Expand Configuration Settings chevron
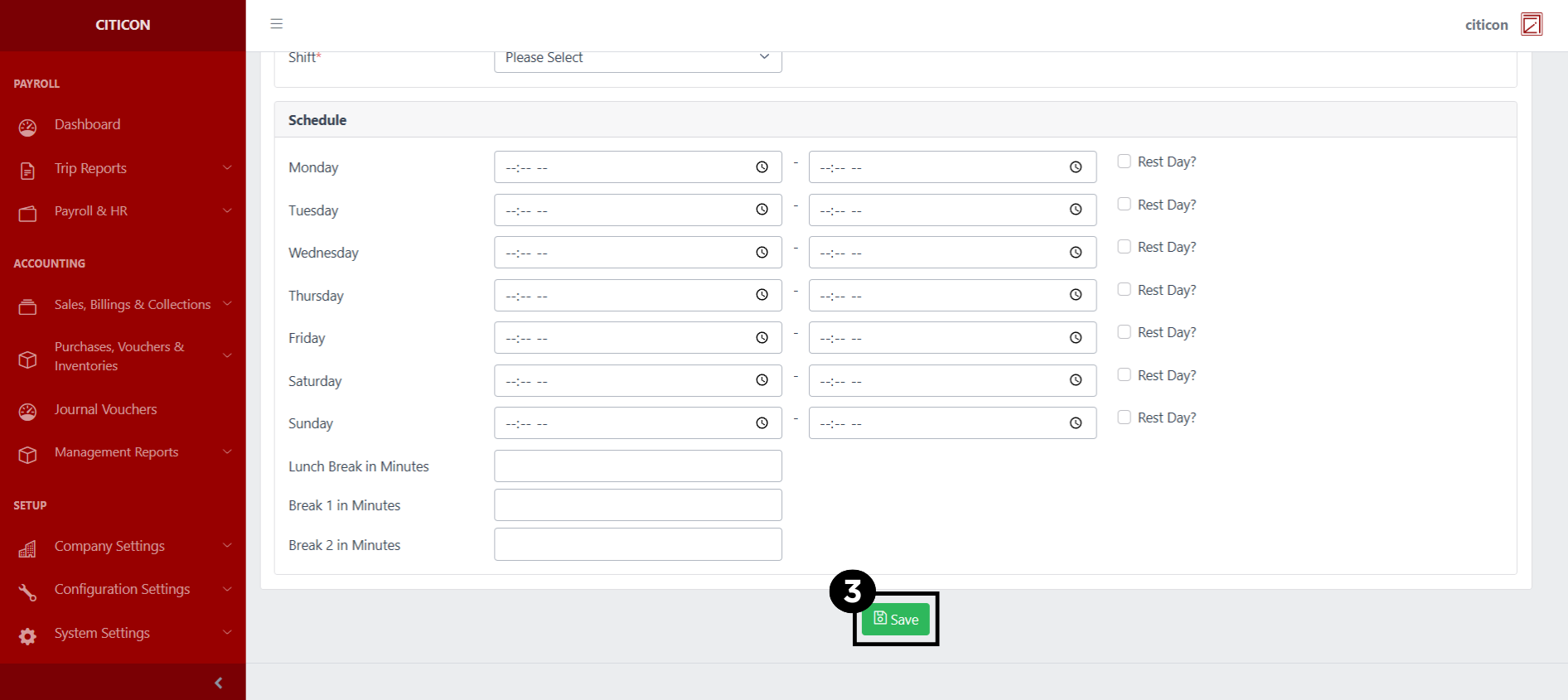This screenshot has height=700, width=1568. click(x=227, y=589)
